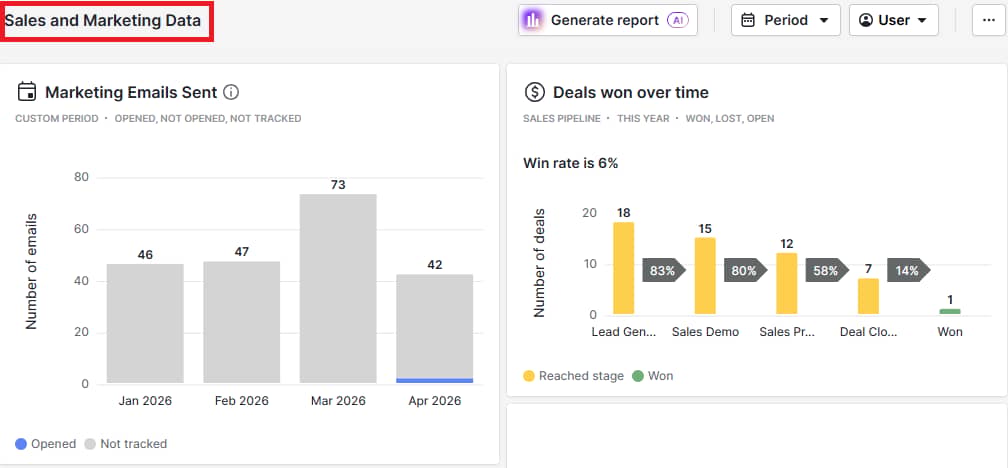Click the Sales and Marketing Data title
The image size is (1008, 468).
(x=103, y=21)
